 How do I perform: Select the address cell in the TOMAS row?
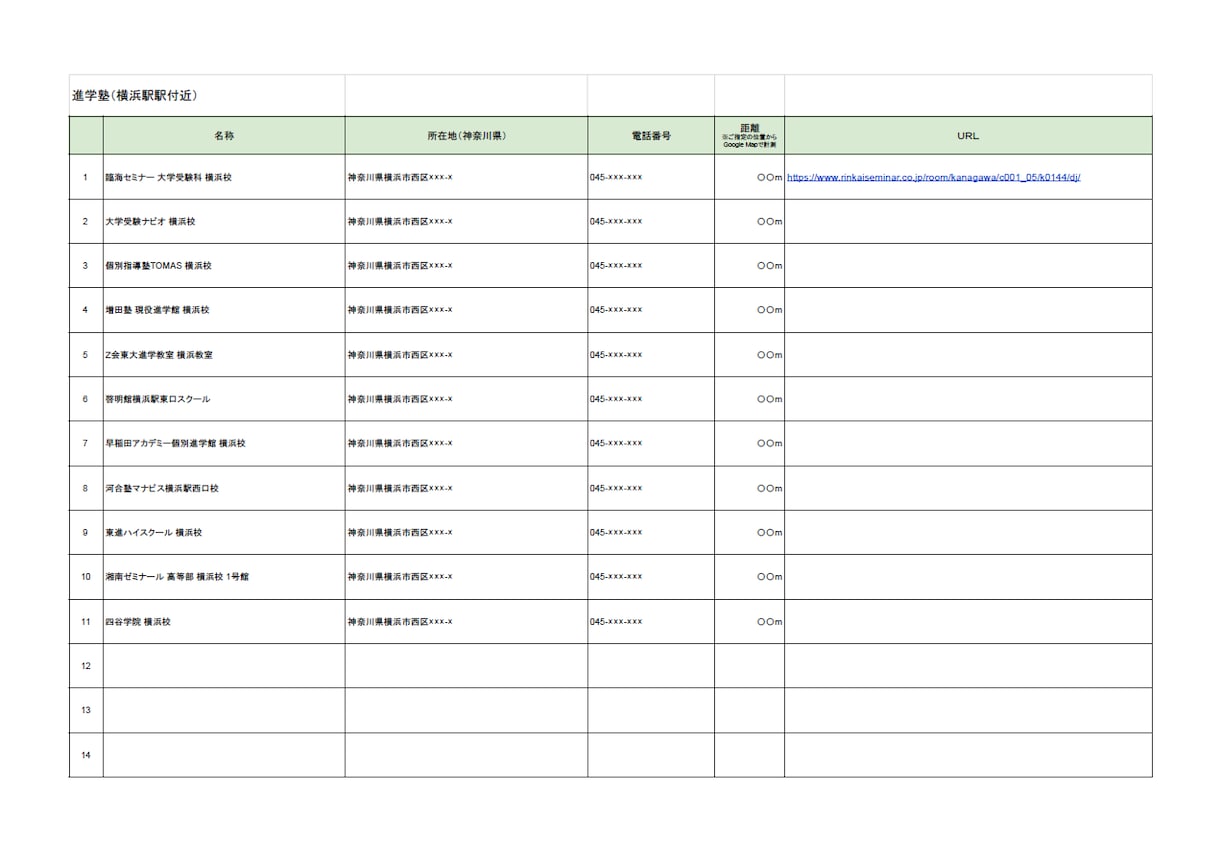[x=466, y=266]
